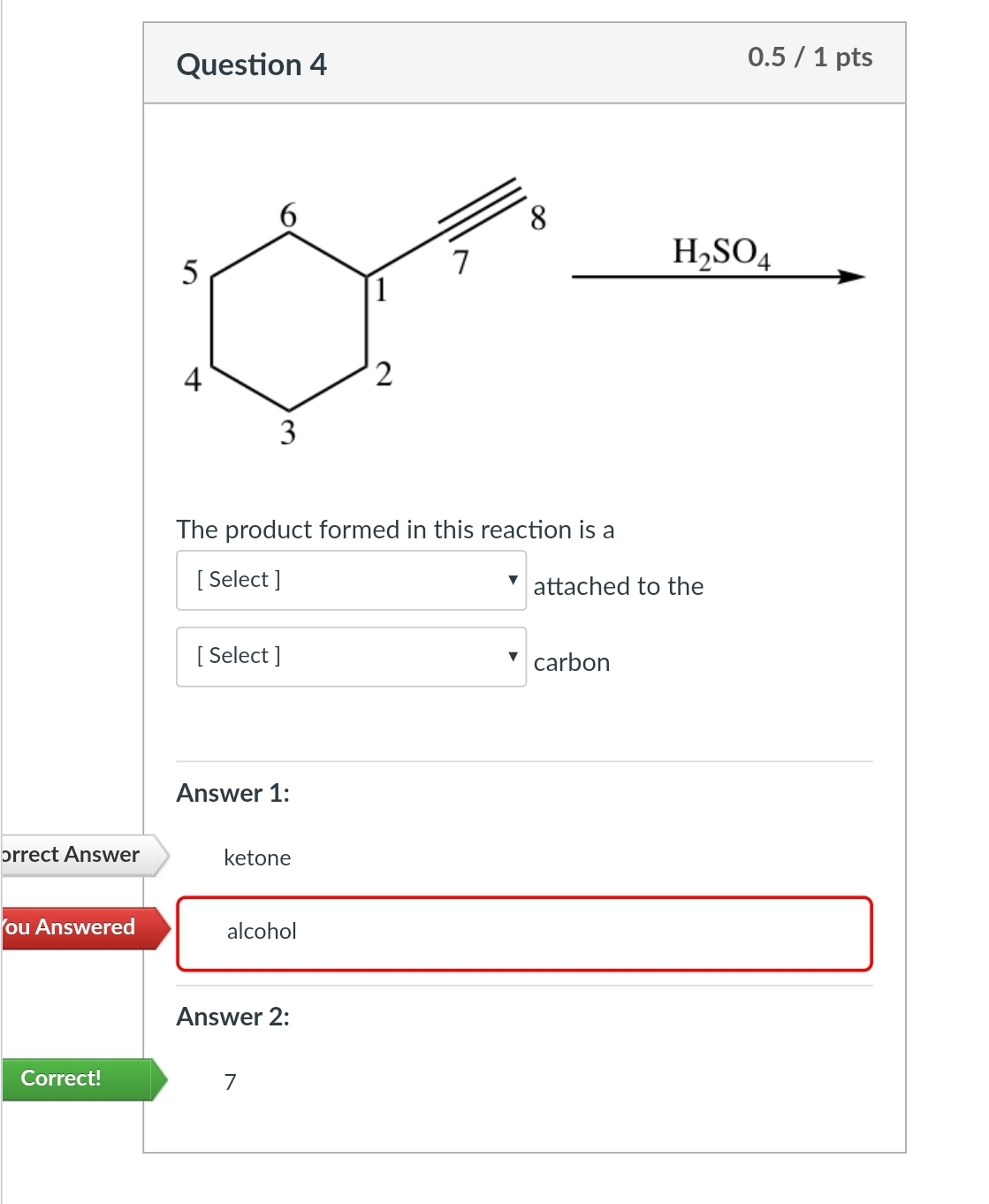The width and height of the screenshot is (989, 1204).
Task: Expand the [Select] dropdown beside "carbon"
Action: tap(351, 657)
